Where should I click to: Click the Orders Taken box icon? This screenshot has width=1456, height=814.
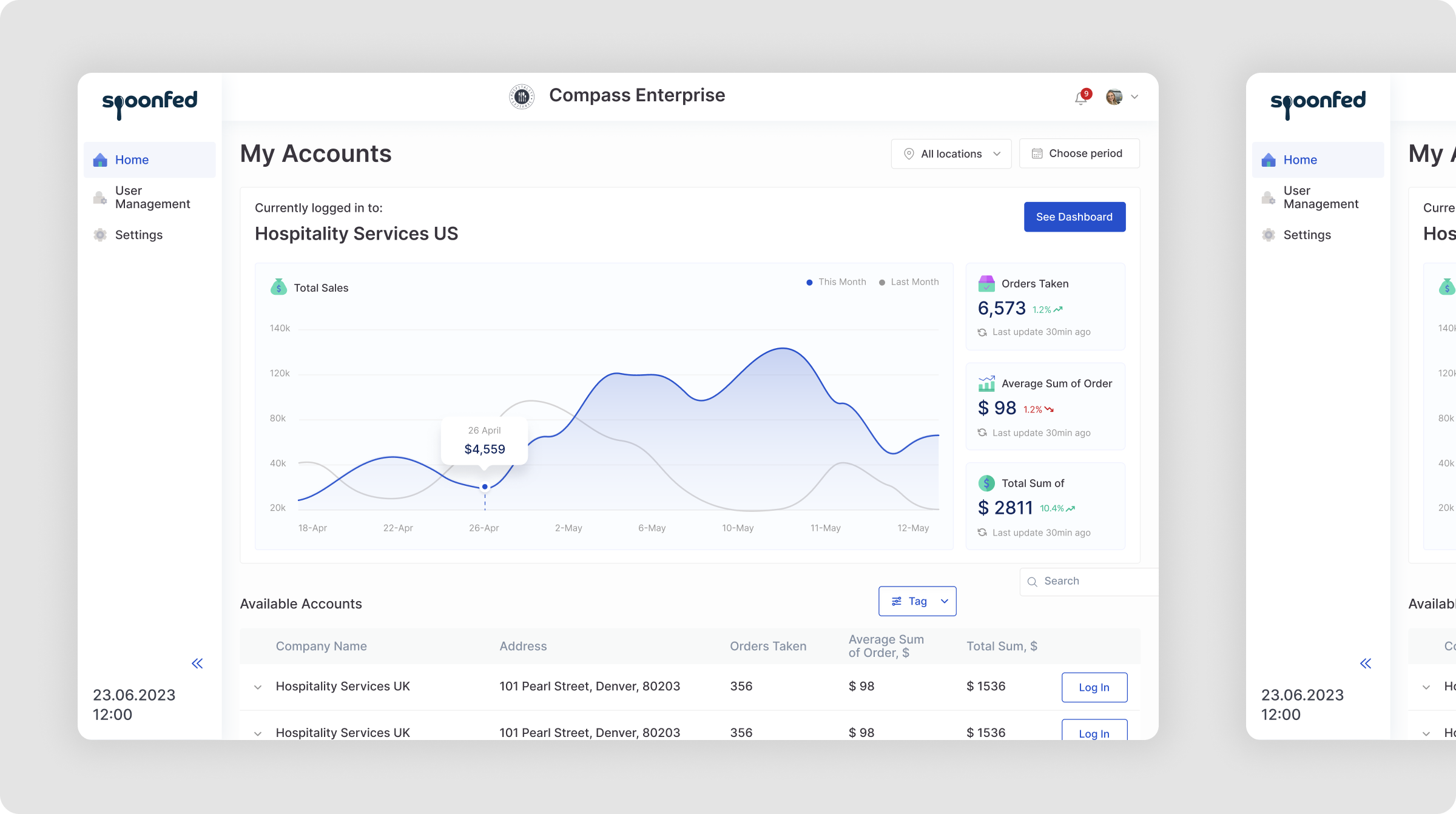click(988, 283)
